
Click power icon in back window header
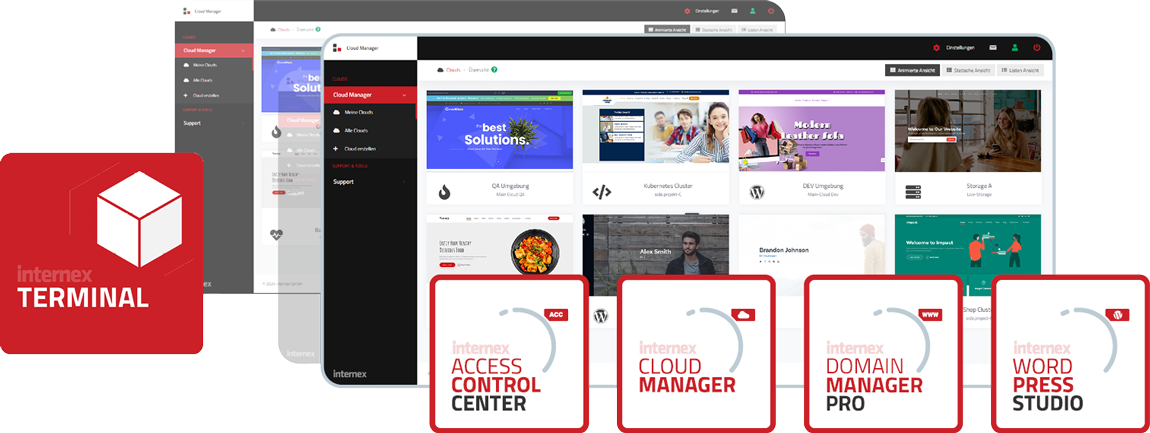(771, 11)
